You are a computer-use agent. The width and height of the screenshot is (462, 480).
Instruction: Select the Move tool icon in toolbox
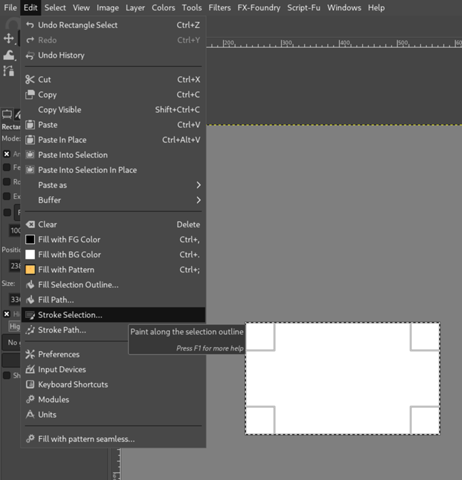coord(8,39)
